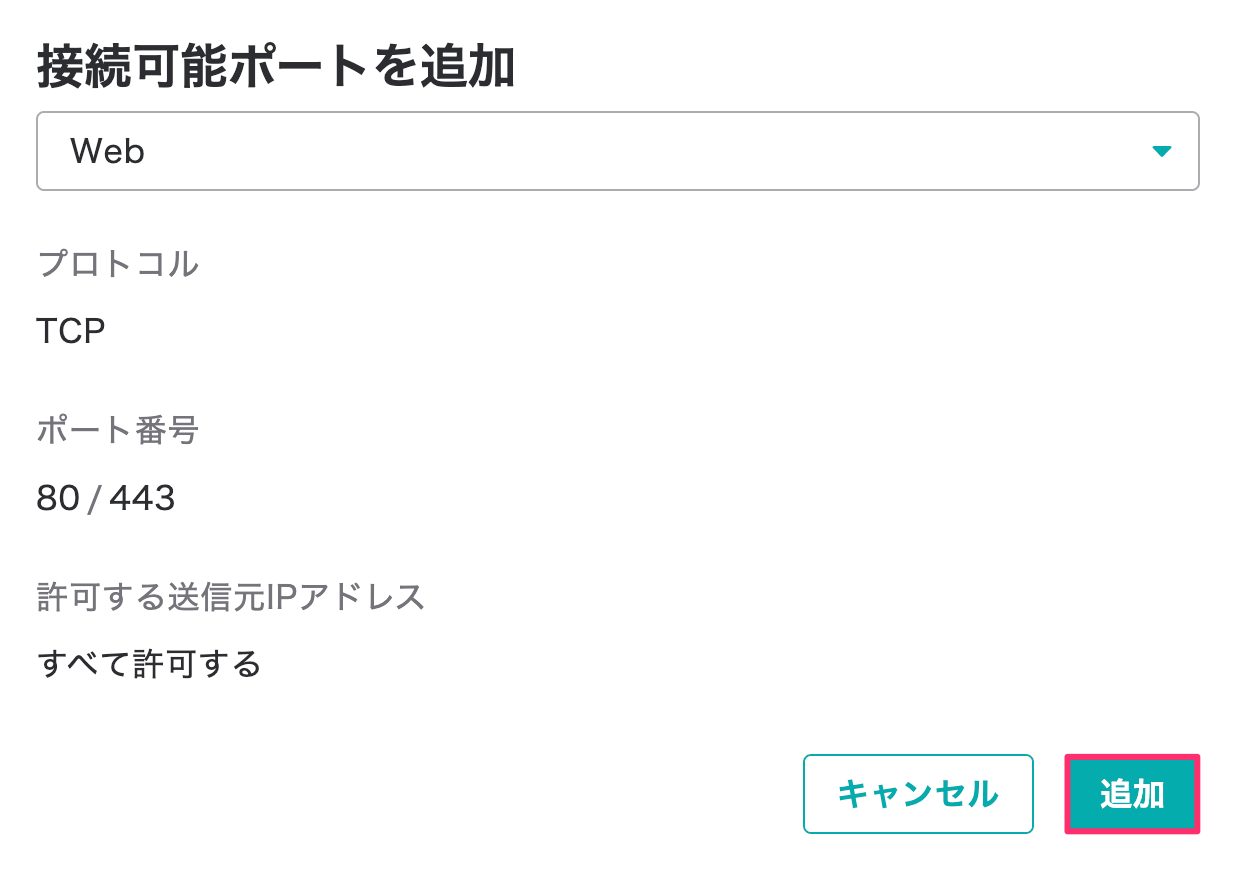Click the ポート番号 label
This screenshot has height=878, width=1240.
[x=118, y=431]
